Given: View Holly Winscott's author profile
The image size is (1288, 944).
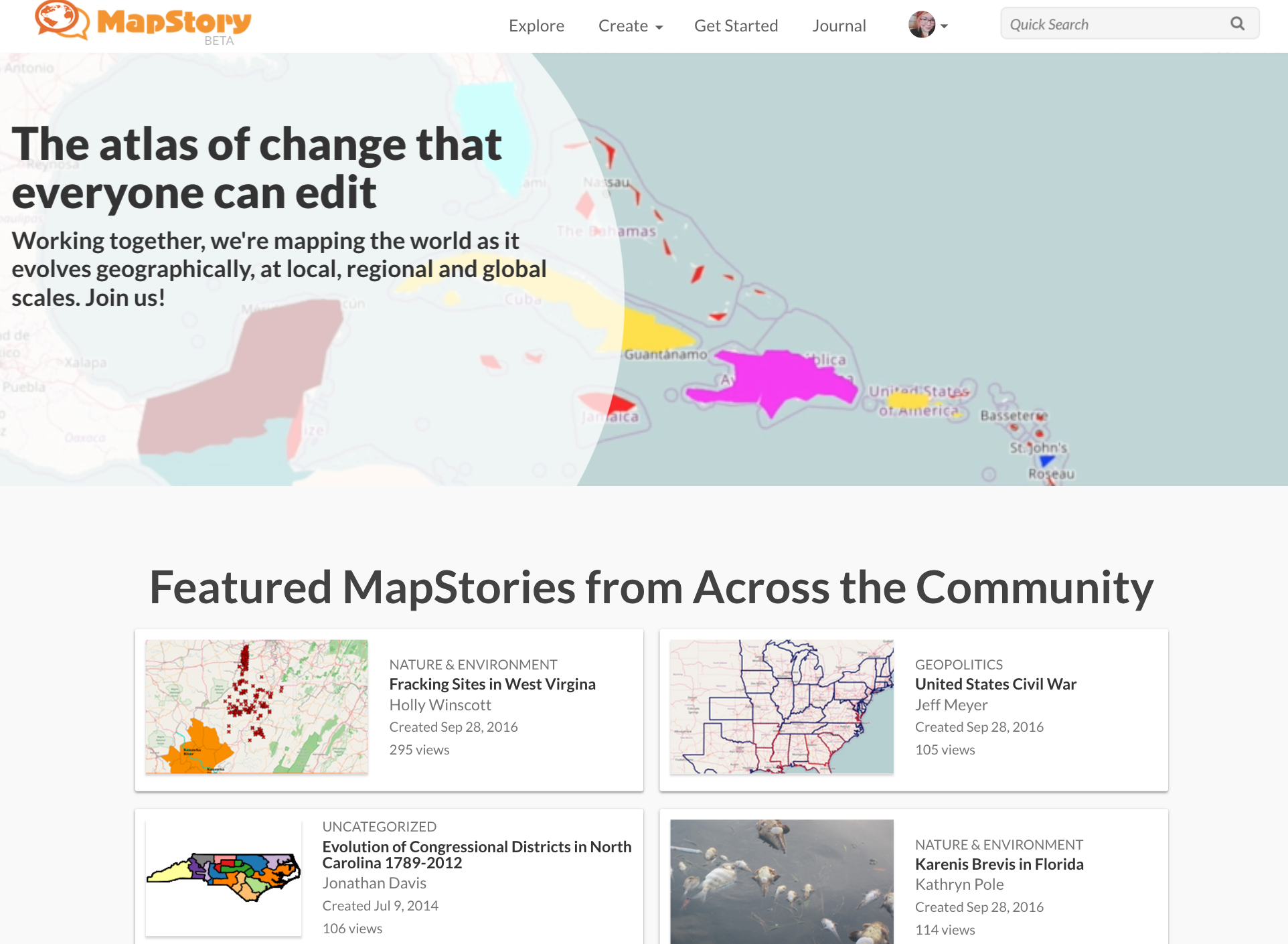Looking at the screenshot, I should pos(440,705).
